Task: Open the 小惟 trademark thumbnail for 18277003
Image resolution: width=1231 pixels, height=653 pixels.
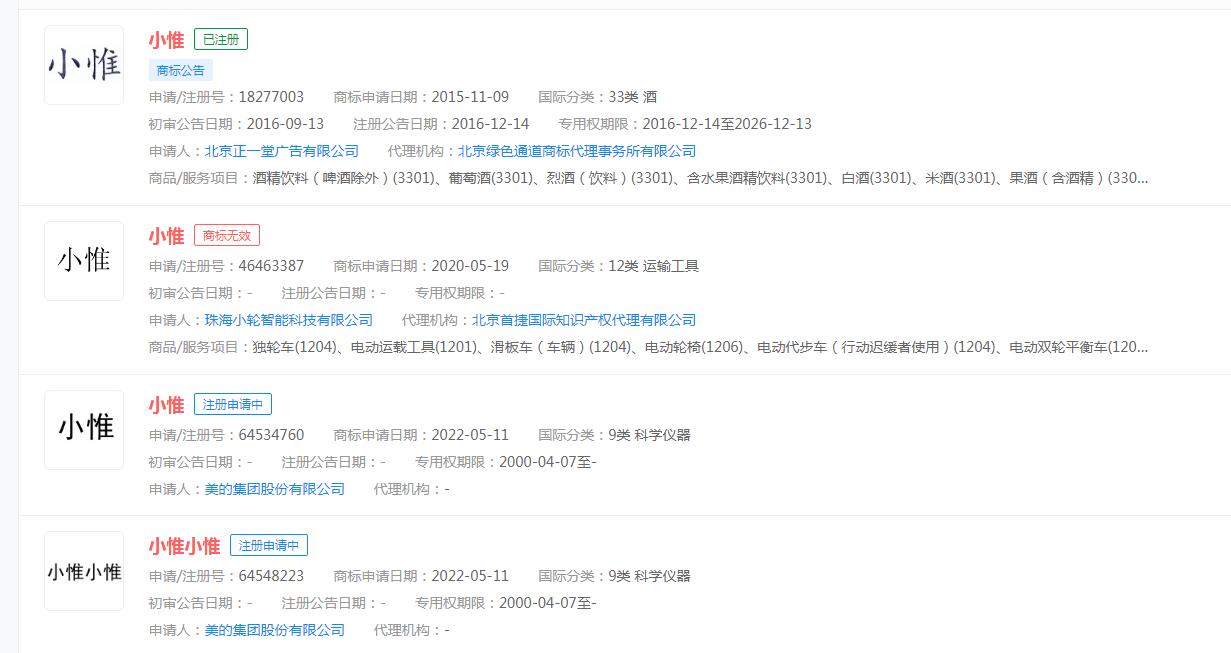Action: point(84,65)
